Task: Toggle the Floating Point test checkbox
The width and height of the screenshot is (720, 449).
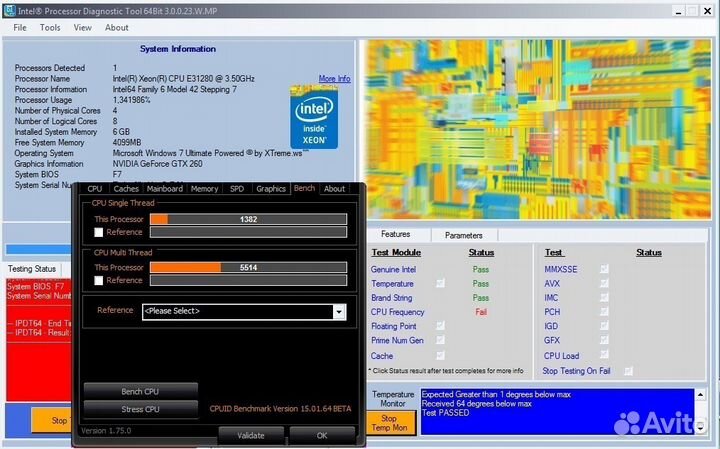Action: (x=440, y=326)
